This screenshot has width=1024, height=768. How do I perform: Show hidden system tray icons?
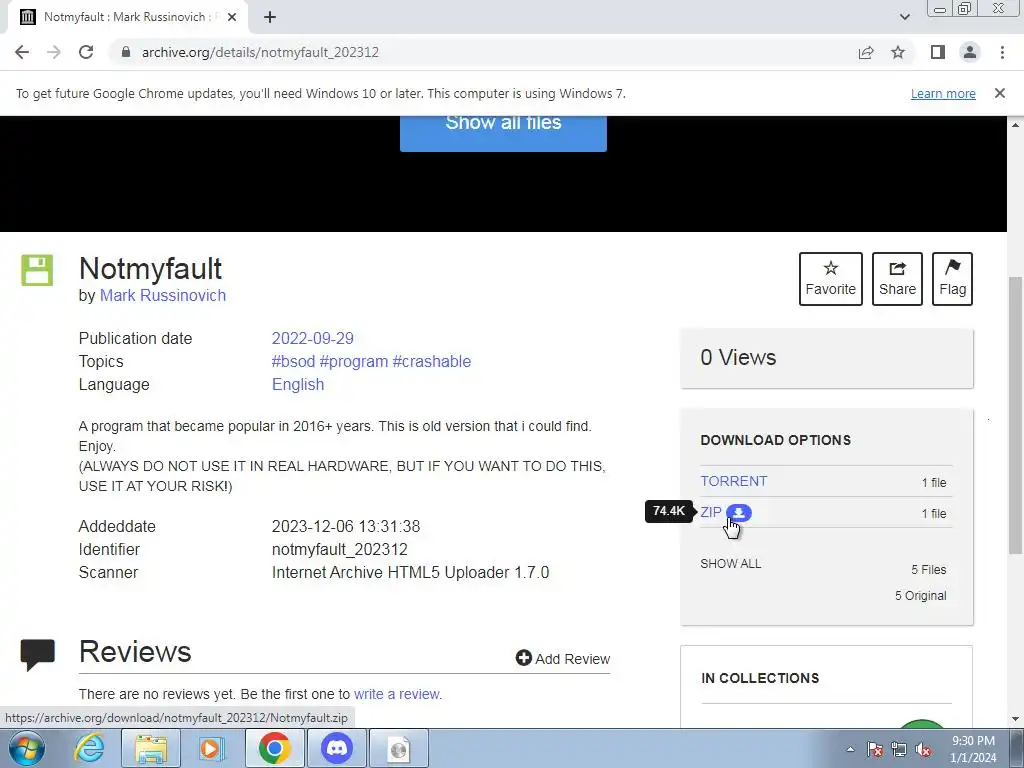850,749
